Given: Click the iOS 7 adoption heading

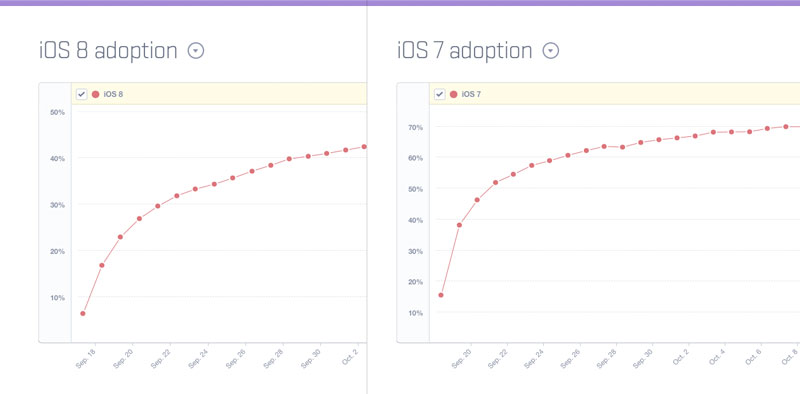Looking at the screenshot, I should (465, 51).
